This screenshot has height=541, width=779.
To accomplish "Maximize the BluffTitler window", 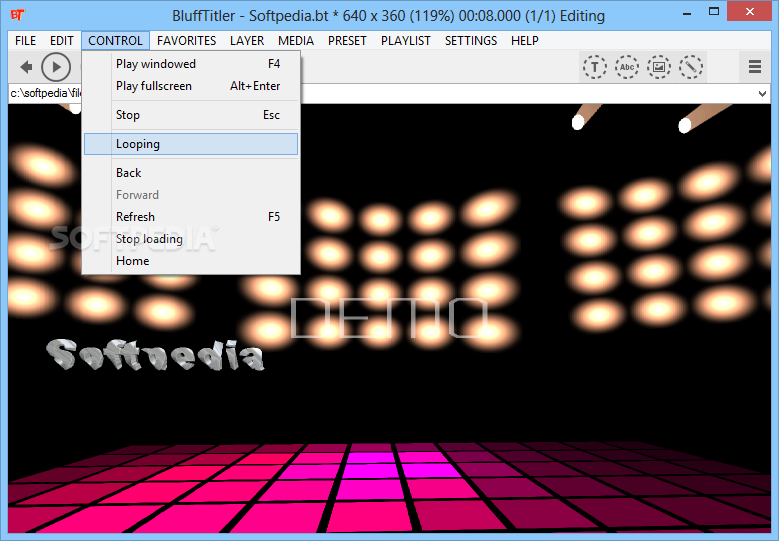I will click(x=714, y=12).
